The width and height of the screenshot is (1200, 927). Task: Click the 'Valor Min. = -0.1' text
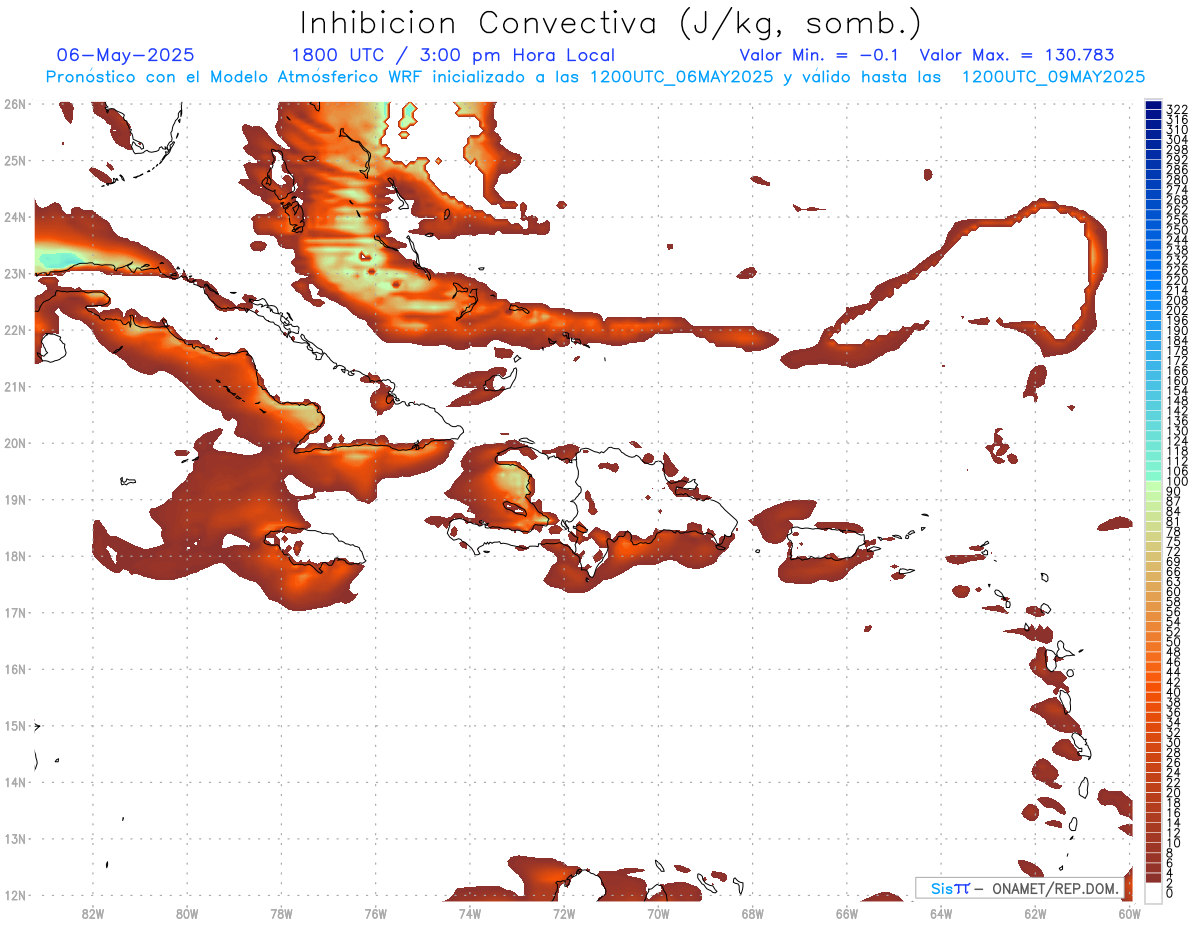pos(819,55)
